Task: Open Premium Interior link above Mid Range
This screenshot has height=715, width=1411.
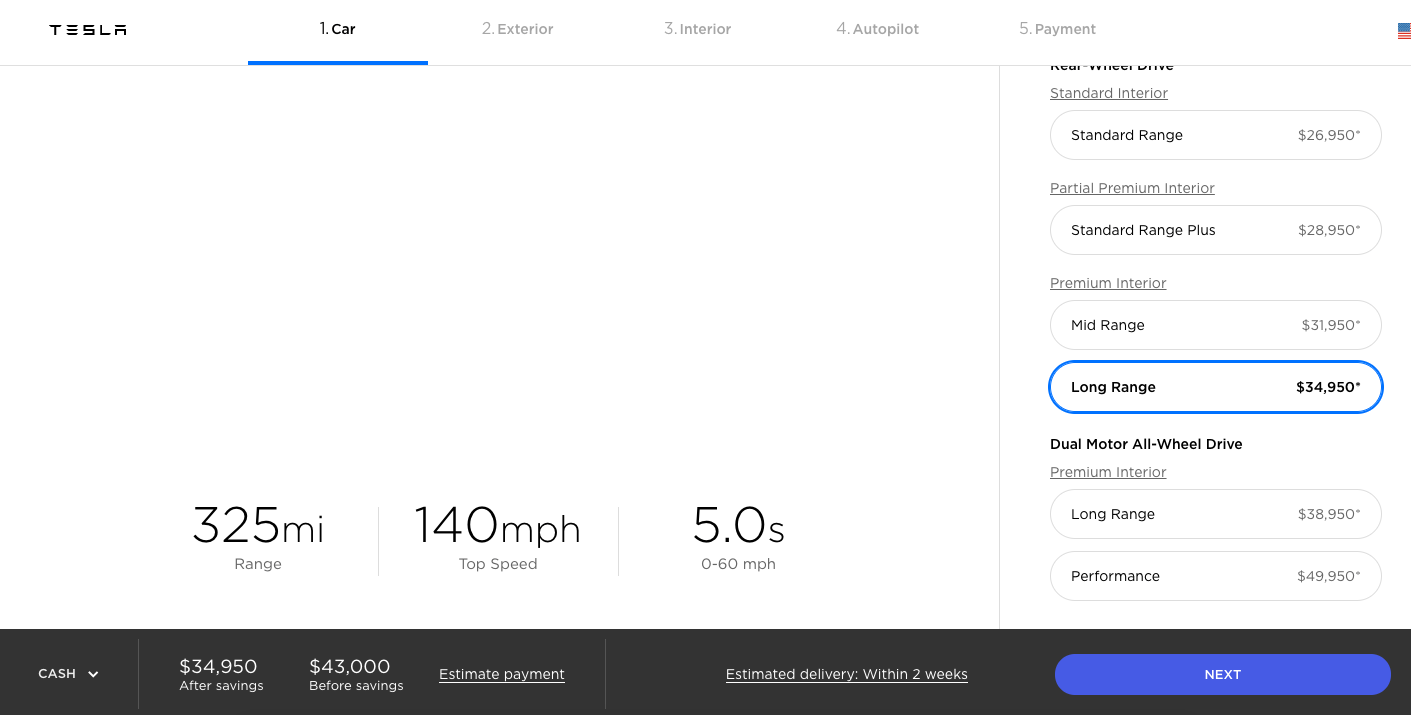Action: pyautogui.click(x=1108, y=283)
